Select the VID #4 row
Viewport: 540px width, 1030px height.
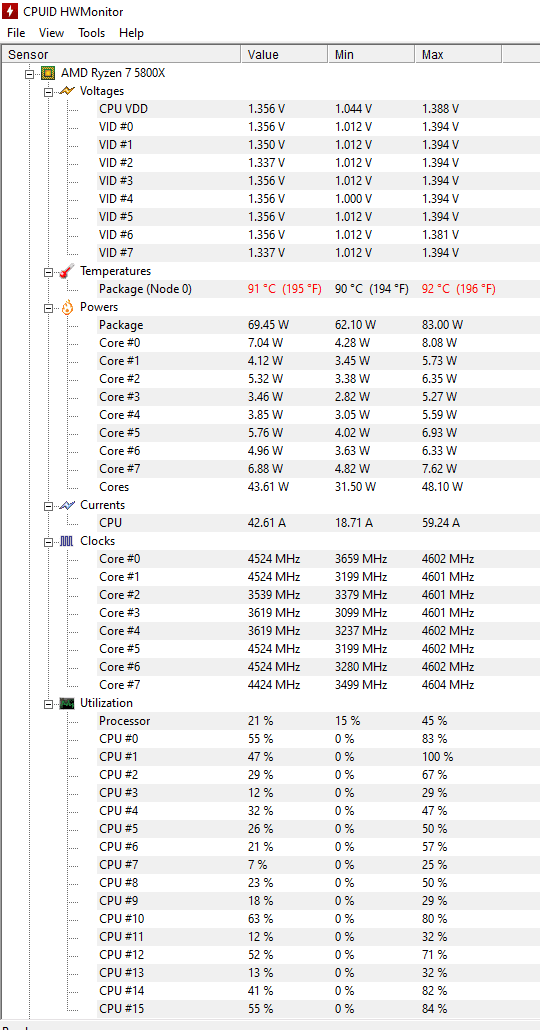[318, 198]
